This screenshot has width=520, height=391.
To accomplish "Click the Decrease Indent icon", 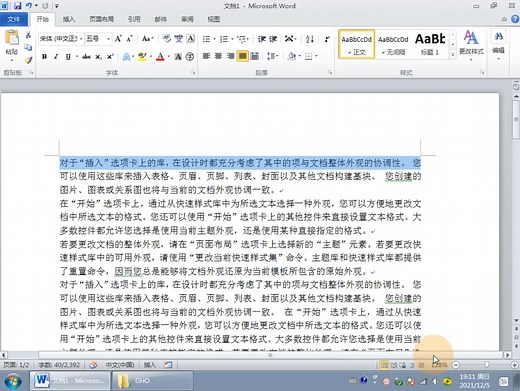I will (261, 39).
